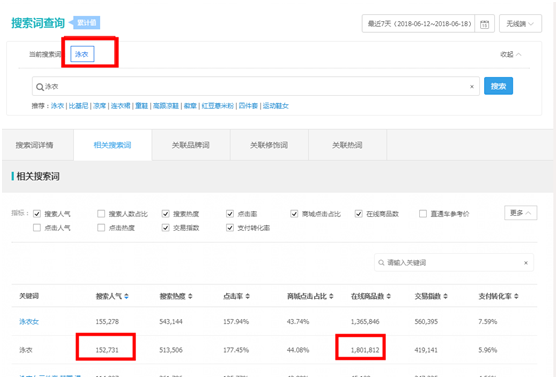Focus the 请输入关键词 filter input
Screen dimensions: 558x379
click(x=454, y=263)
